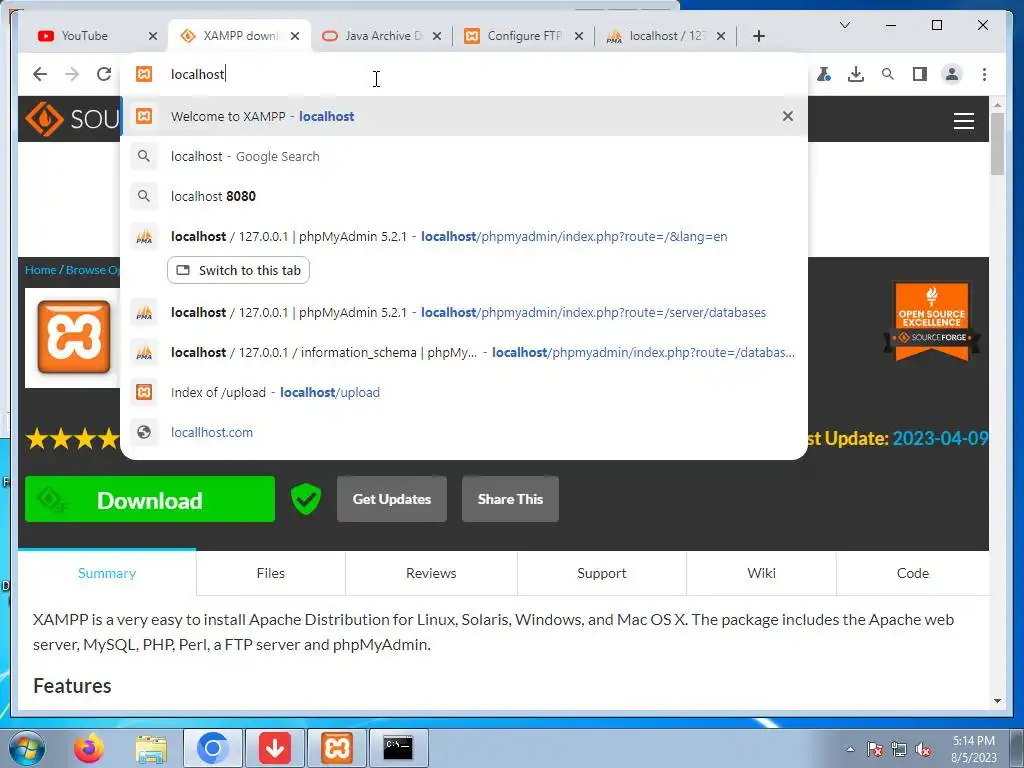Open File Explorer from the taskbar

pos(151,748)
